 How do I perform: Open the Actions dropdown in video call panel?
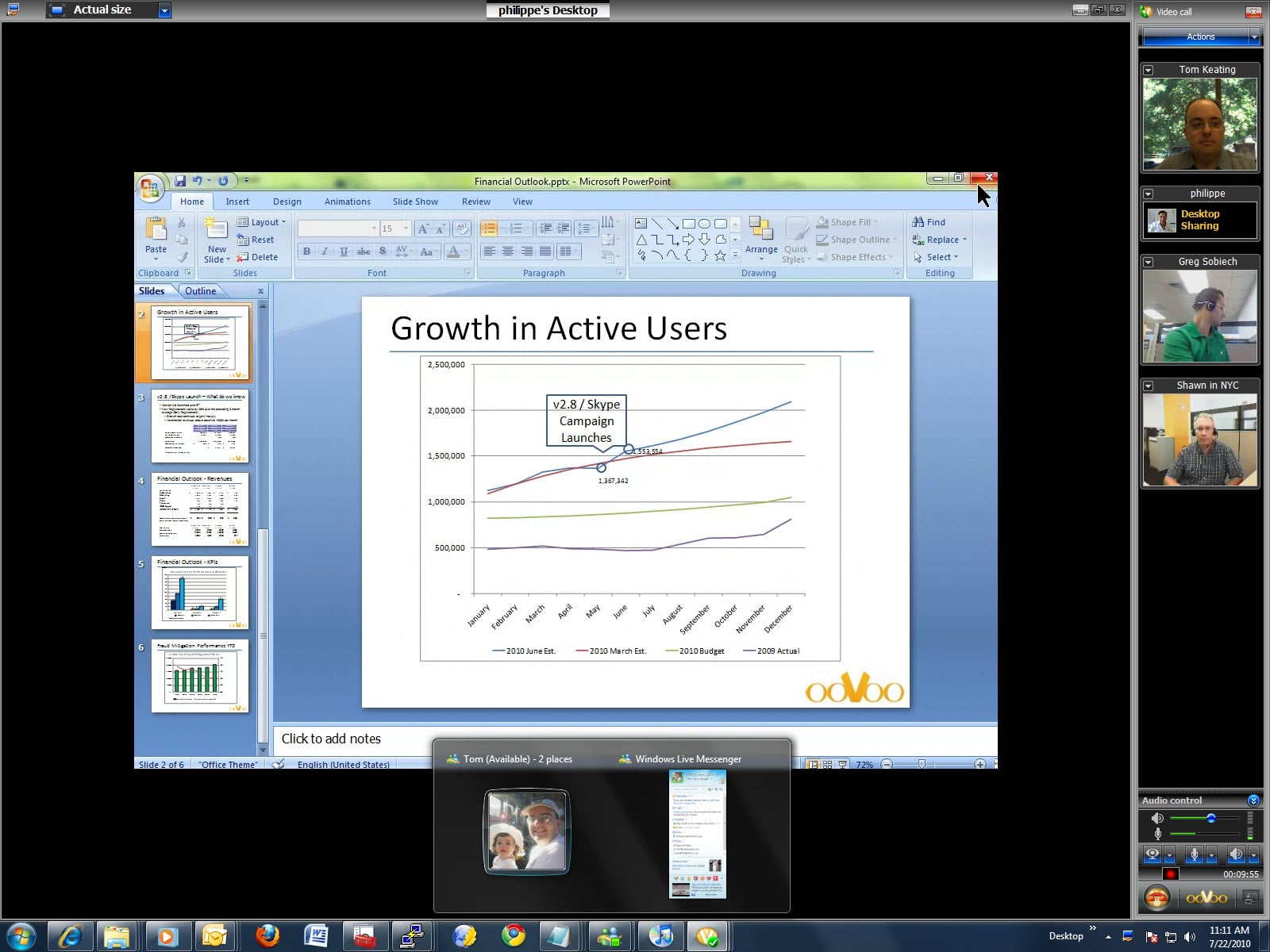pyautogui.click(x=1199, y=36)
